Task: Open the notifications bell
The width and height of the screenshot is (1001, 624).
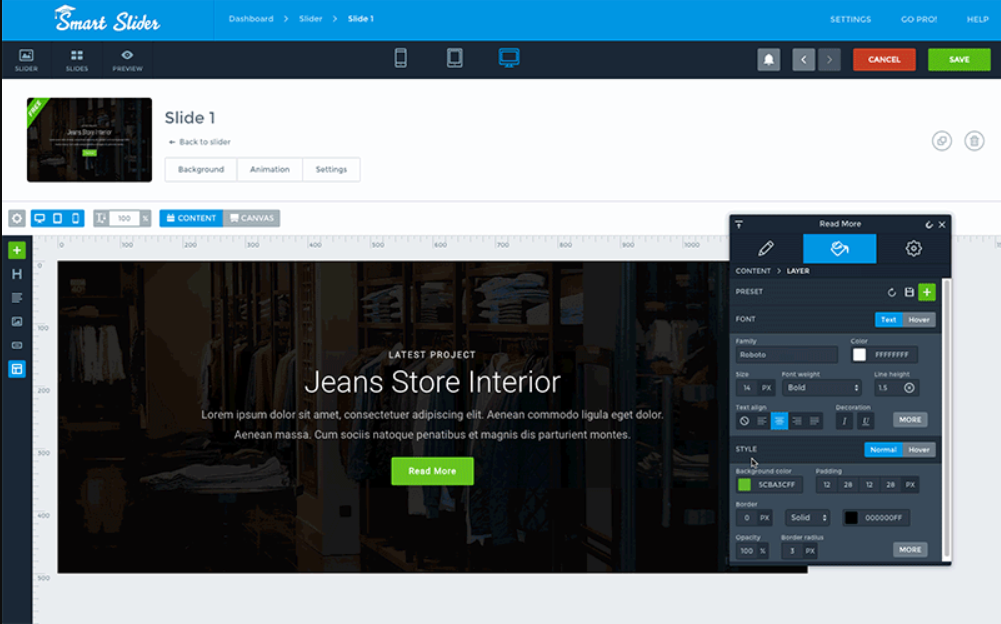Action: coord(769,59)
